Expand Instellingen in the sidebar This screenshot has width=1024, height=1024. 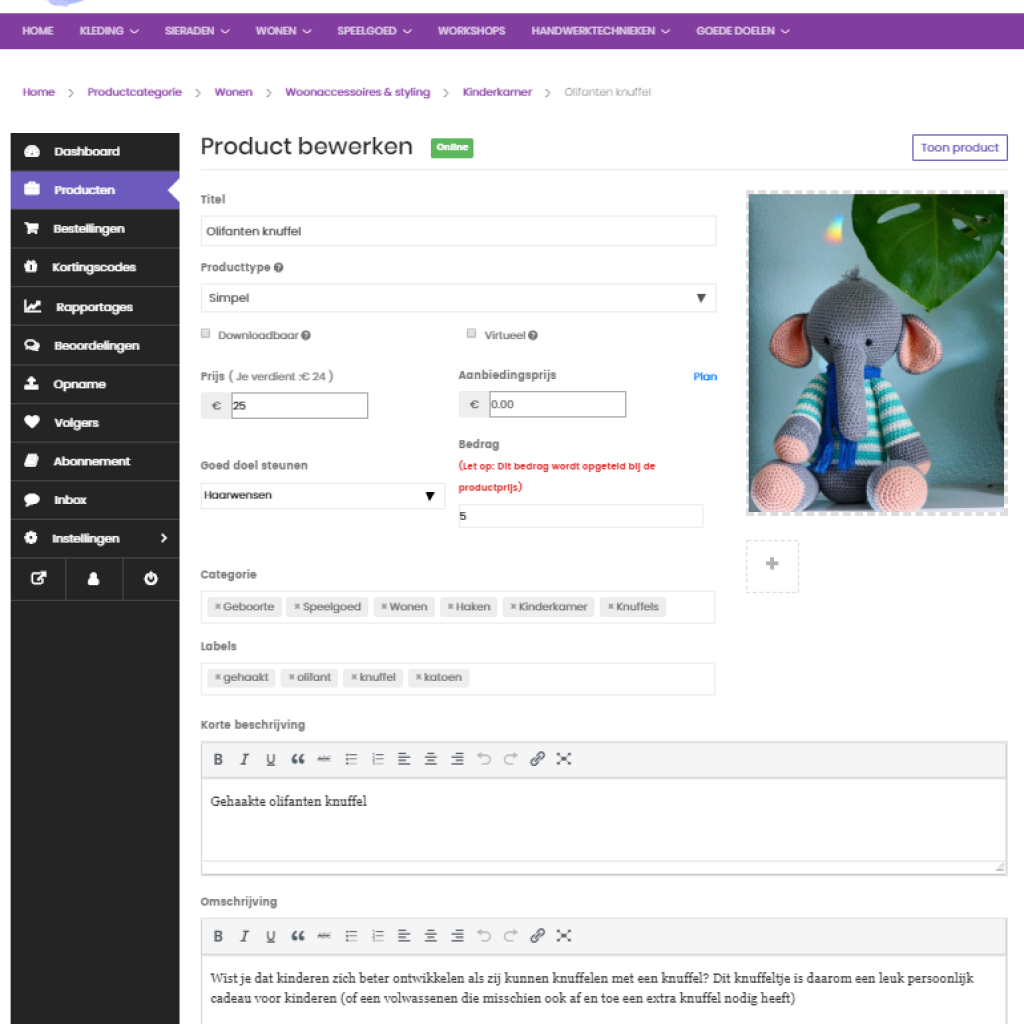pyautogui.click(x=95, y=538)
